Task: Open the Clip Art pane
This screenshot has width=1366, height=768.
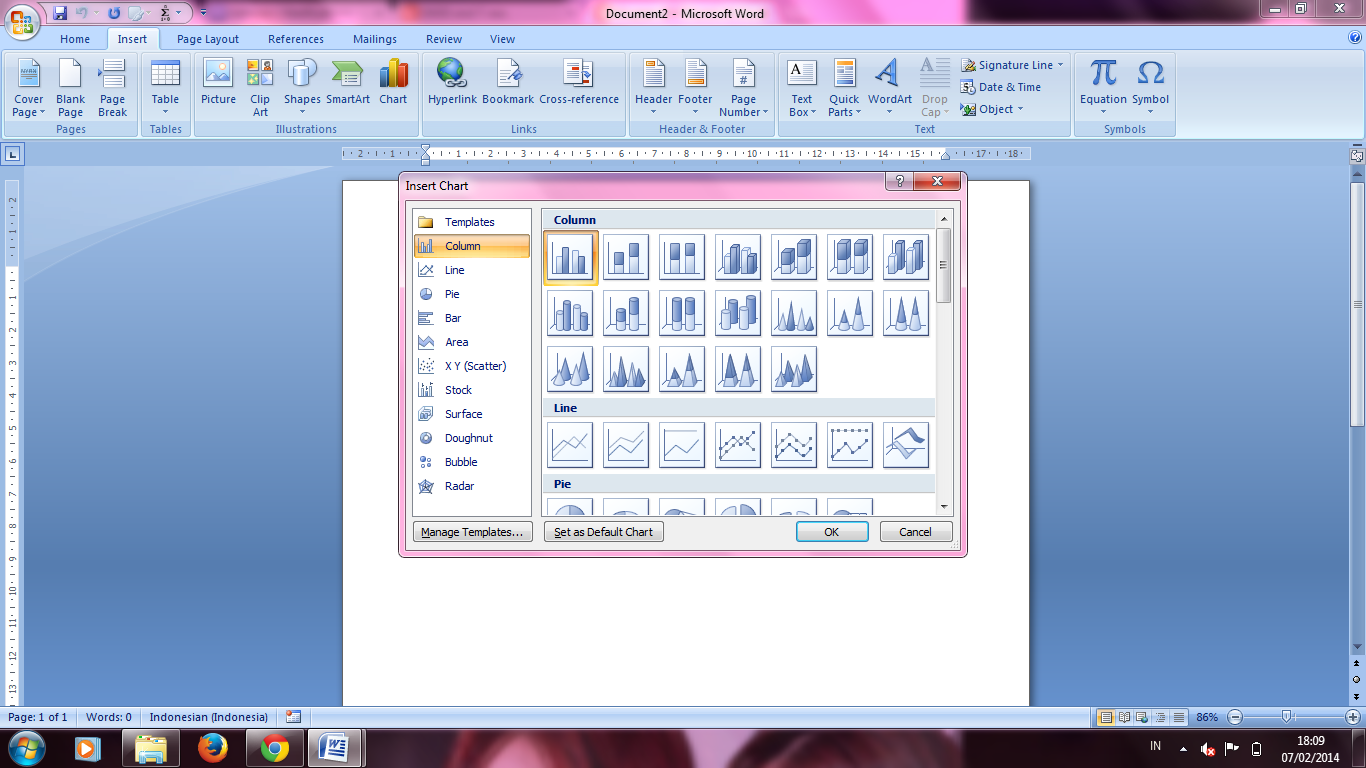Action: pos(260,88)
